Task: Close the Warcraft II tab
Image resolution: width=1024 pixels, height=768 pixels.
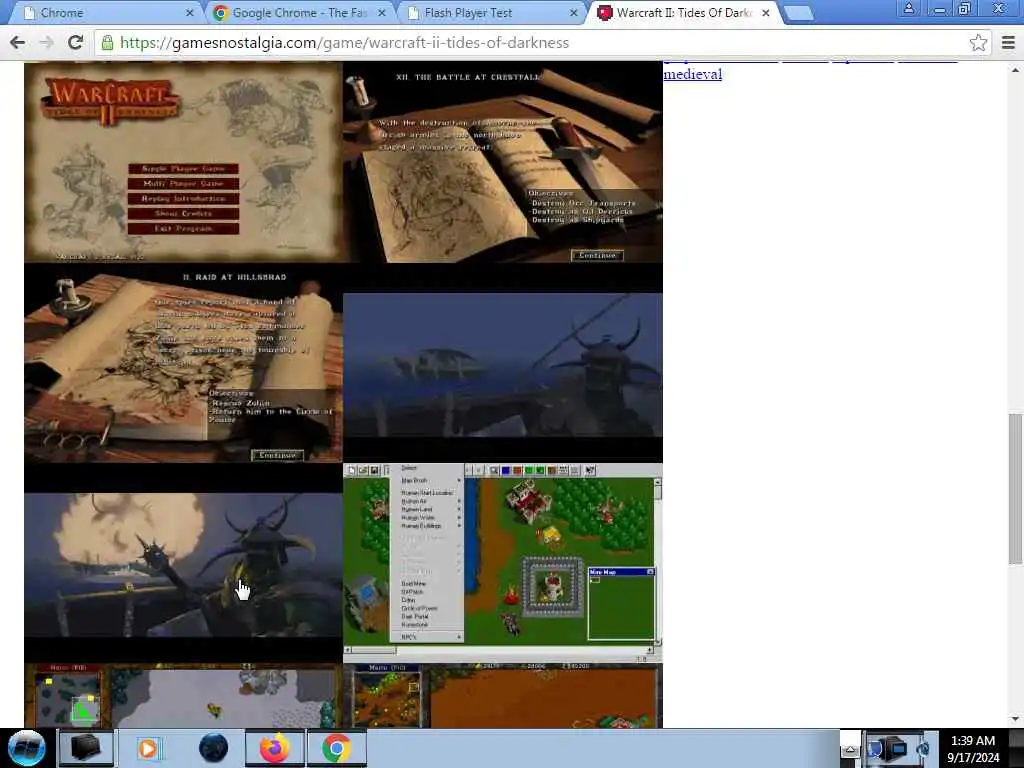Action: point(765,13)
